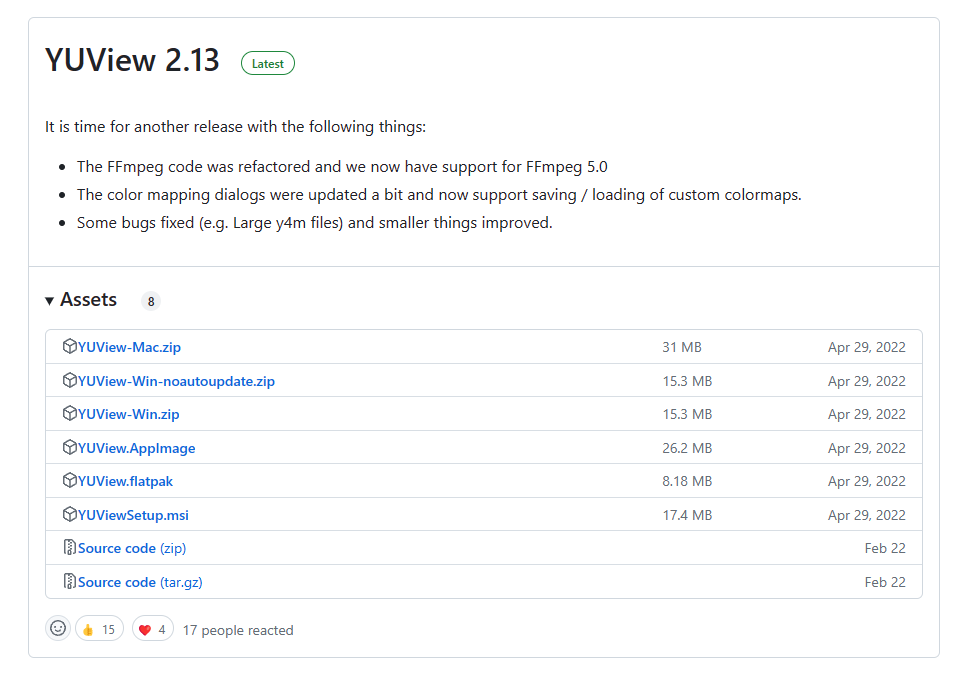Click the package icon beside YUView-Mac.zip

(x=69, y=346)
